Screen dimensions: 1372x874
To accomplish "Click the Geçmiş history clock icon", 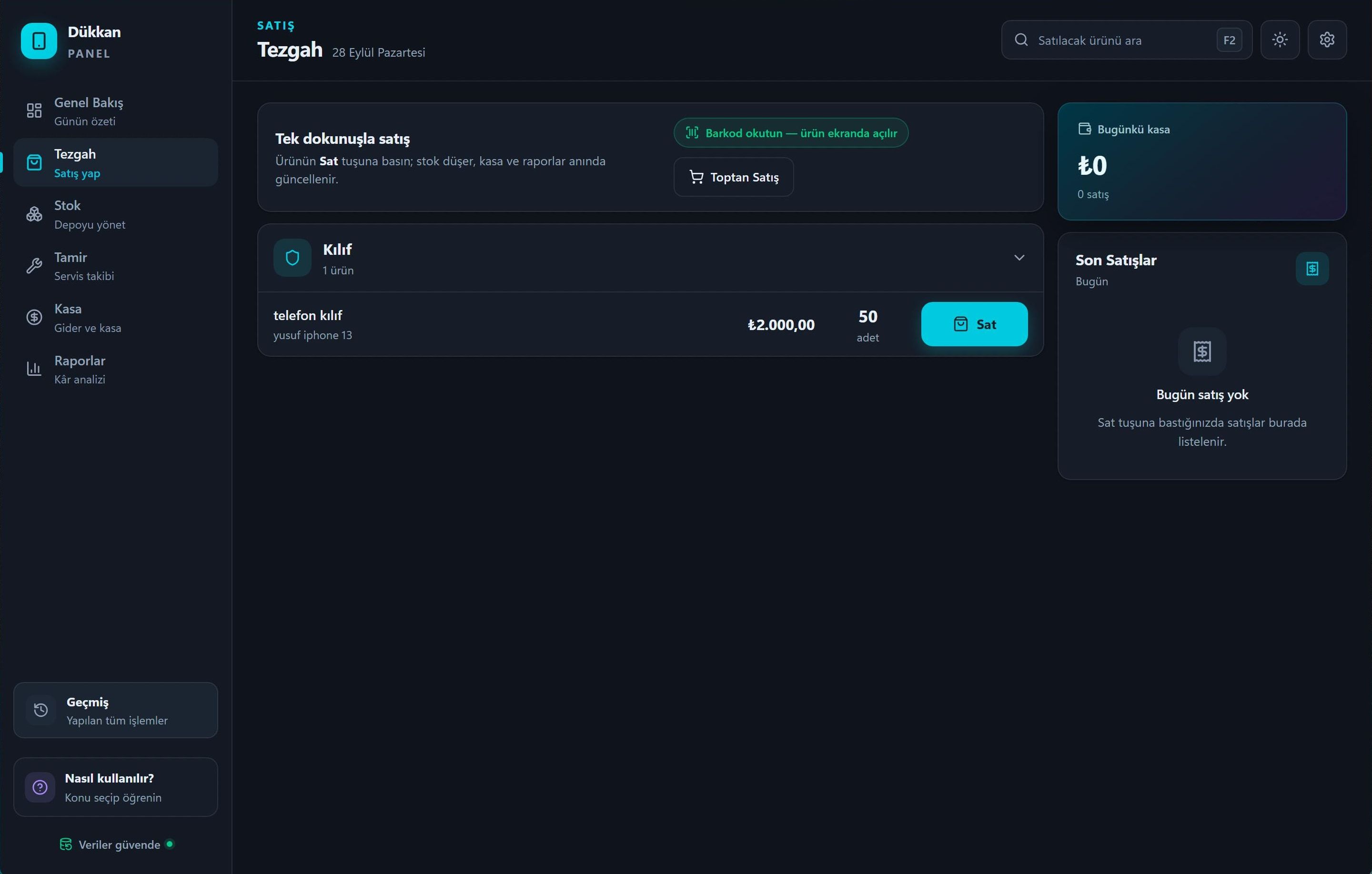I will [40, 710].
